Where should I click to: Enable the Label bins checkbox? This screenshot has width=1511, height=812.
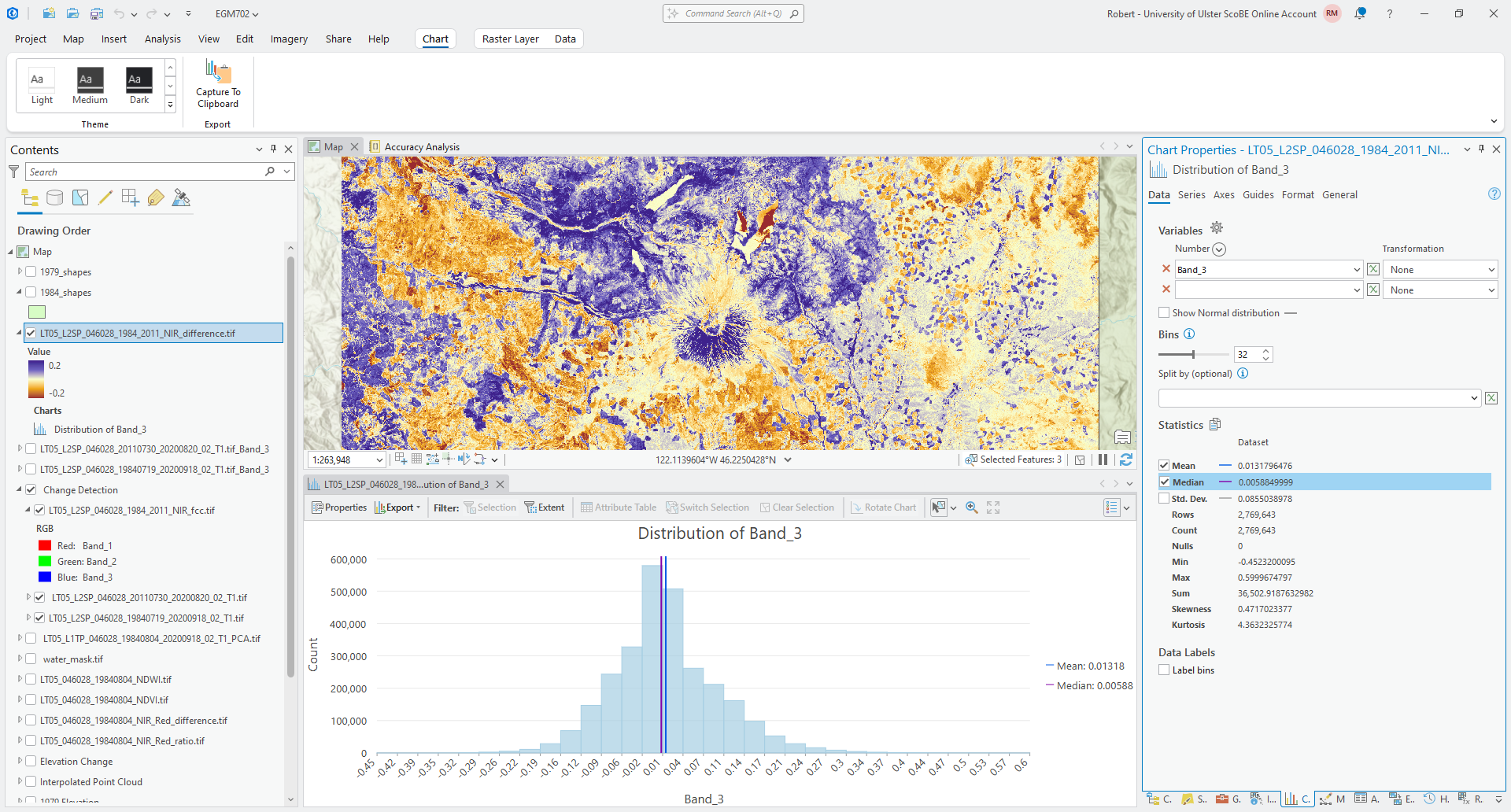click(1164, 670)
